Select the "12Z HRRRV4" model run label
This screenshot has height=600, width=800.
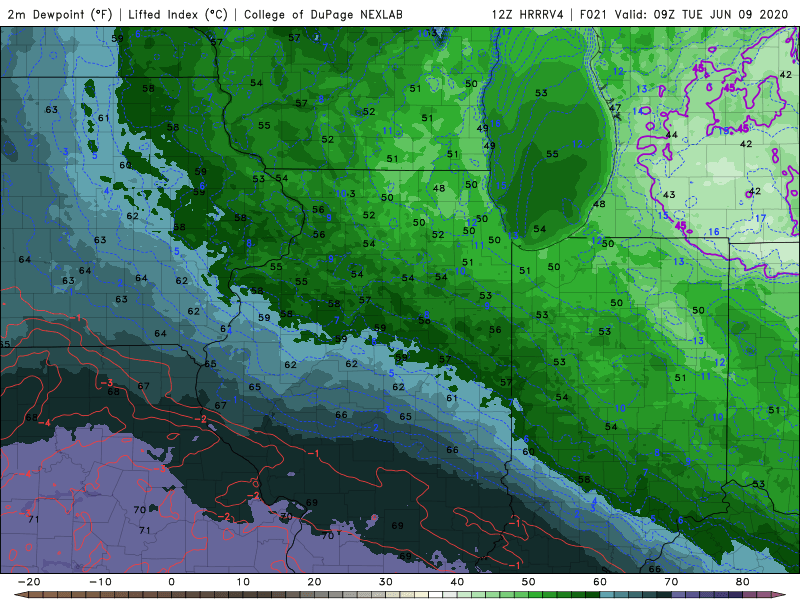pos(528,14)
